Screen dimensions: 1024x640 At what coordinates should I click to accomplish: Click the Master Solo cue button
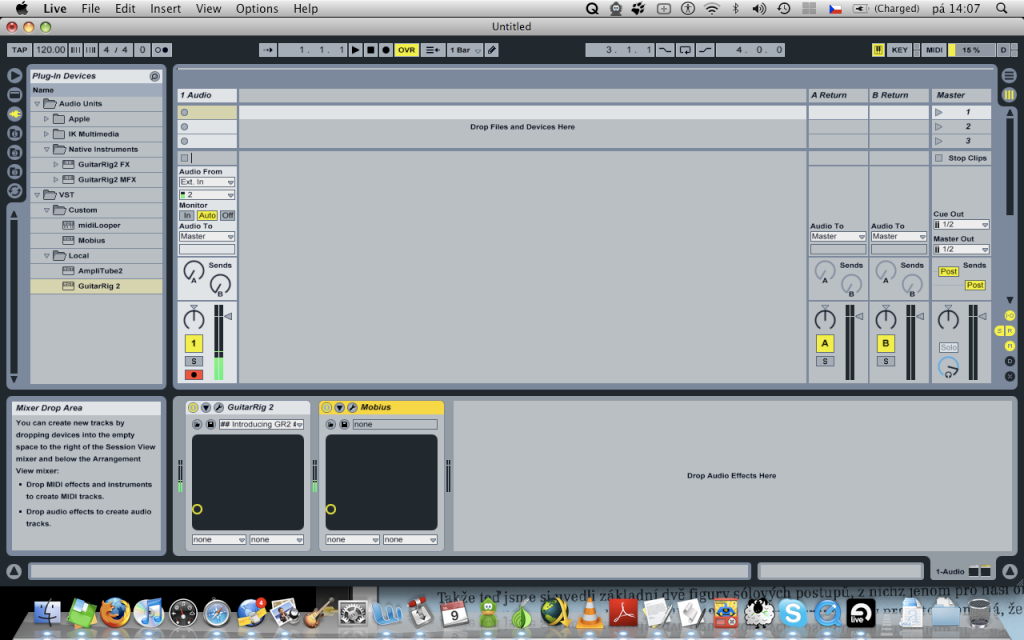coord(948,347)
